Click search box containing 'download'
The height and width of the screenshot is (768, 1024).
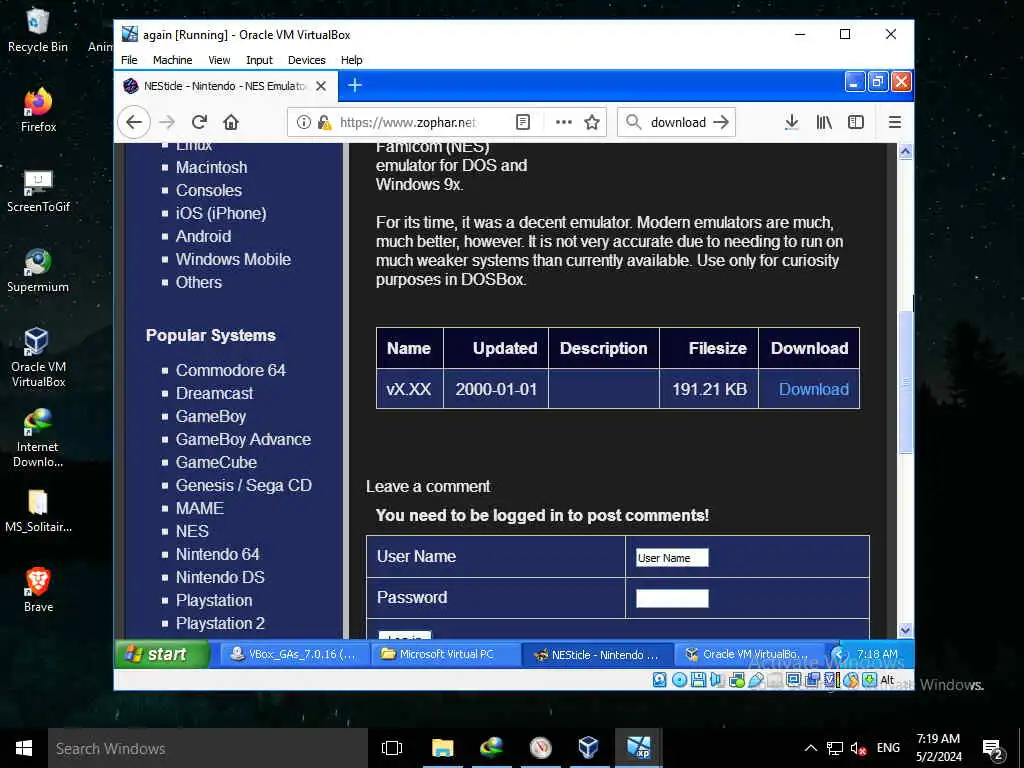click(678, 122)
